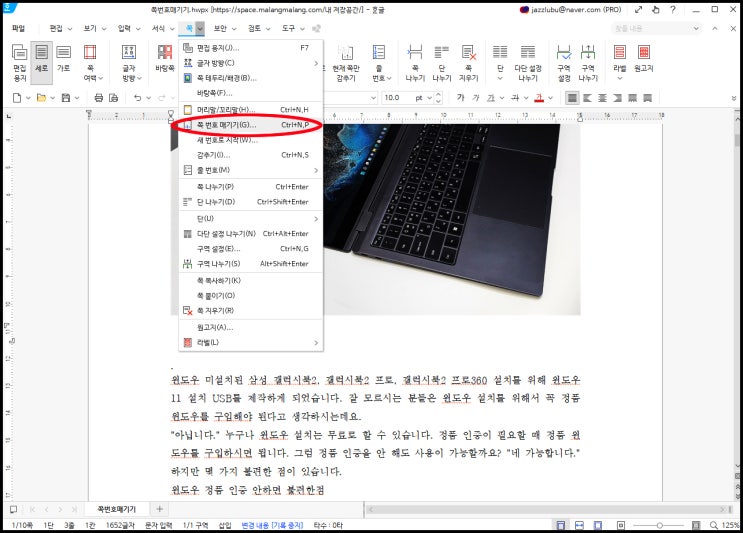Image resolution: width=743 pixels, height=533 pixels.
Task: Select justify alignment button
Action: pos(572,98)
